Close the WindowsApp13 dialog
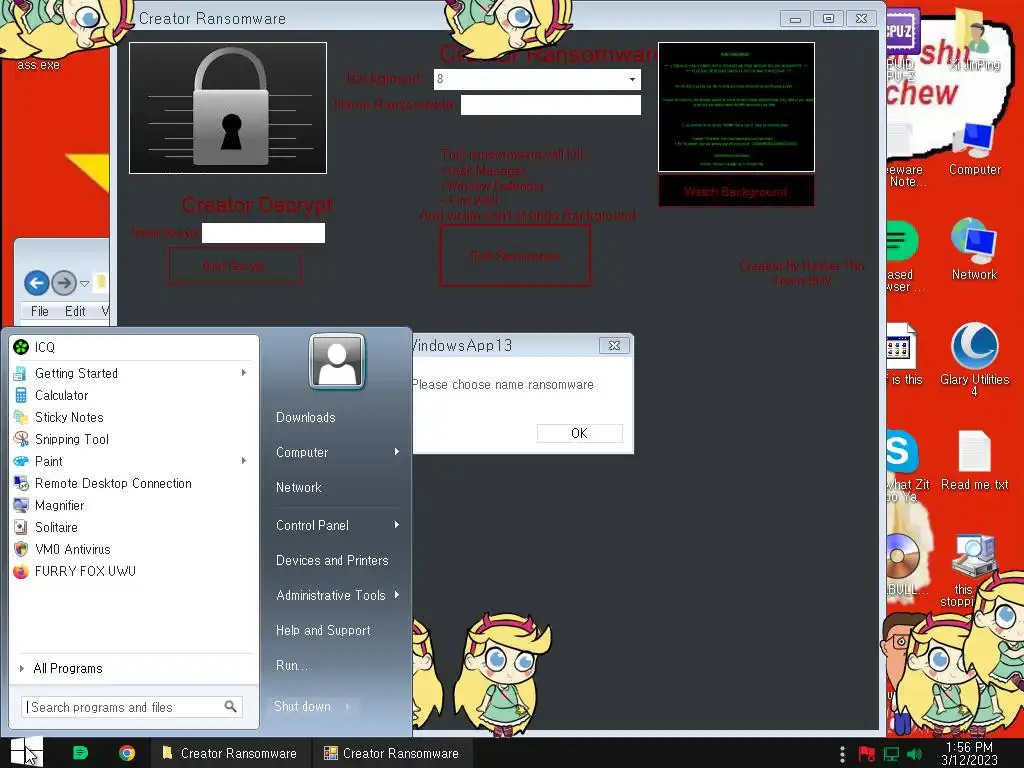This screenshot has height=768, width=1024. [x=614, y=345]
